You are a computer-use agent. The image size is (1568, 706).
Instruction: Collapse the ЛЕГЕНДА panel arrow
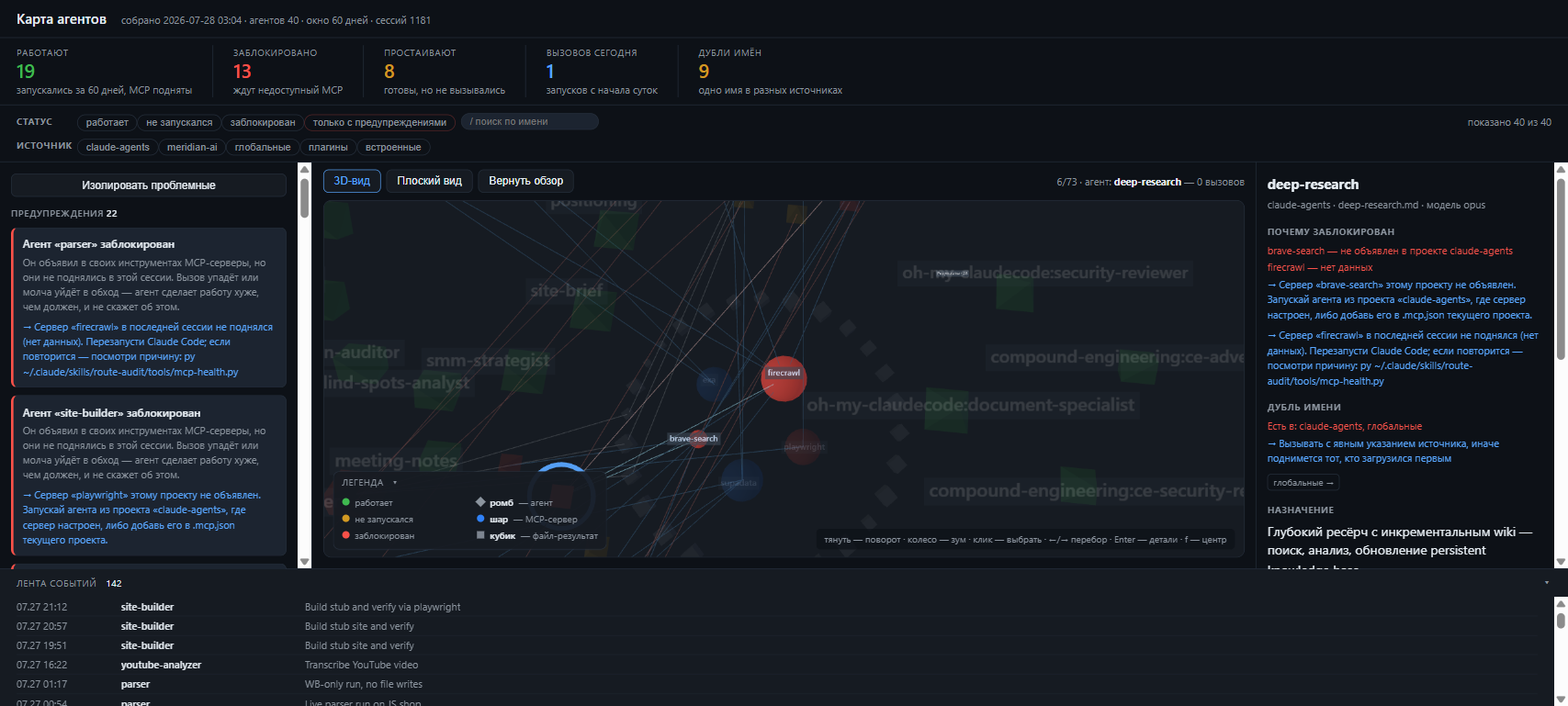point(395,483)
